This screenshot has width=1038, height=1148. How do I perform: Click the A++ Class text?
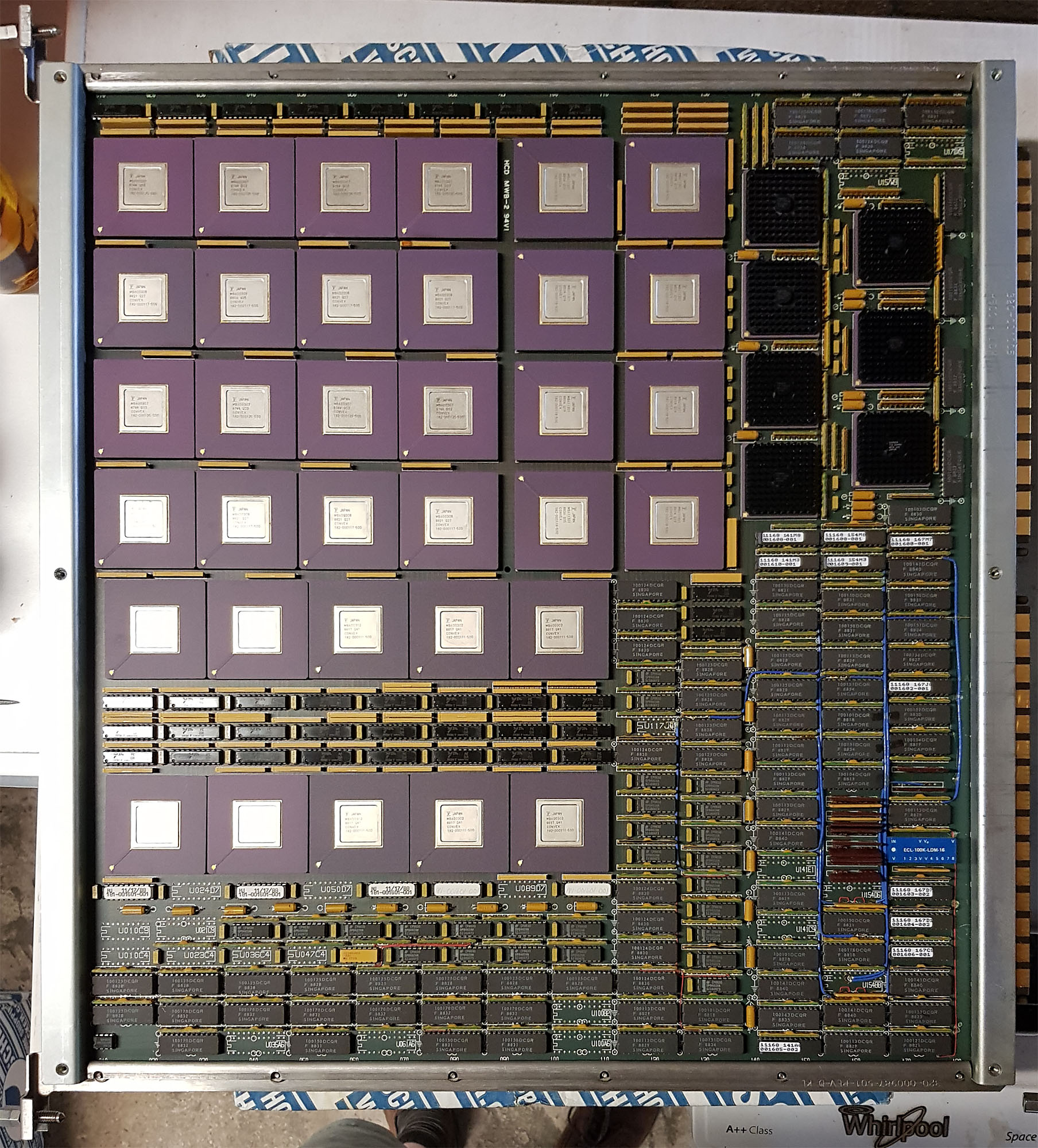point(749,1130)
